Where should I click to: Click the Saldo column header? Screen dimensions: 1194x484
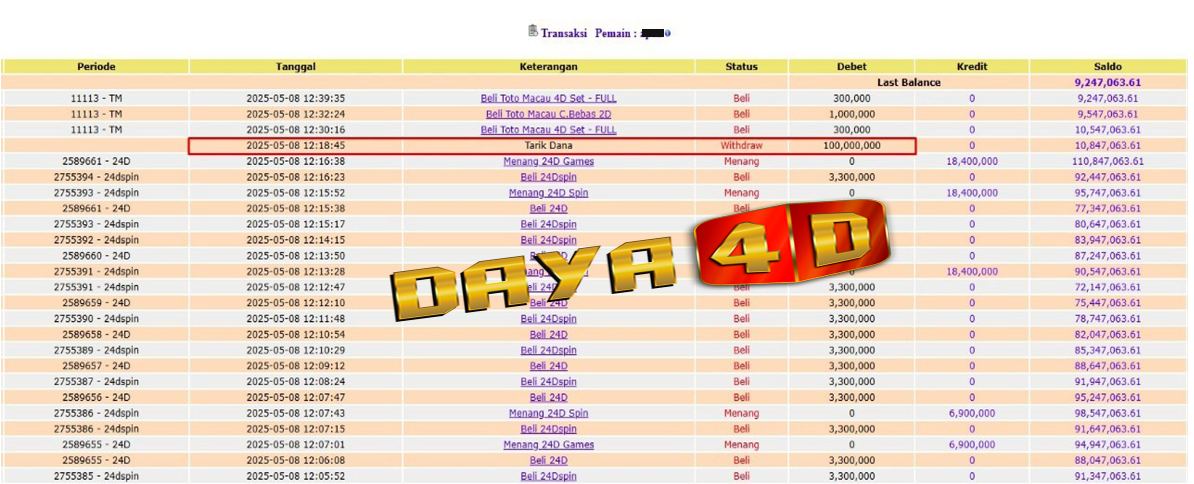(x=1108, y=67)
